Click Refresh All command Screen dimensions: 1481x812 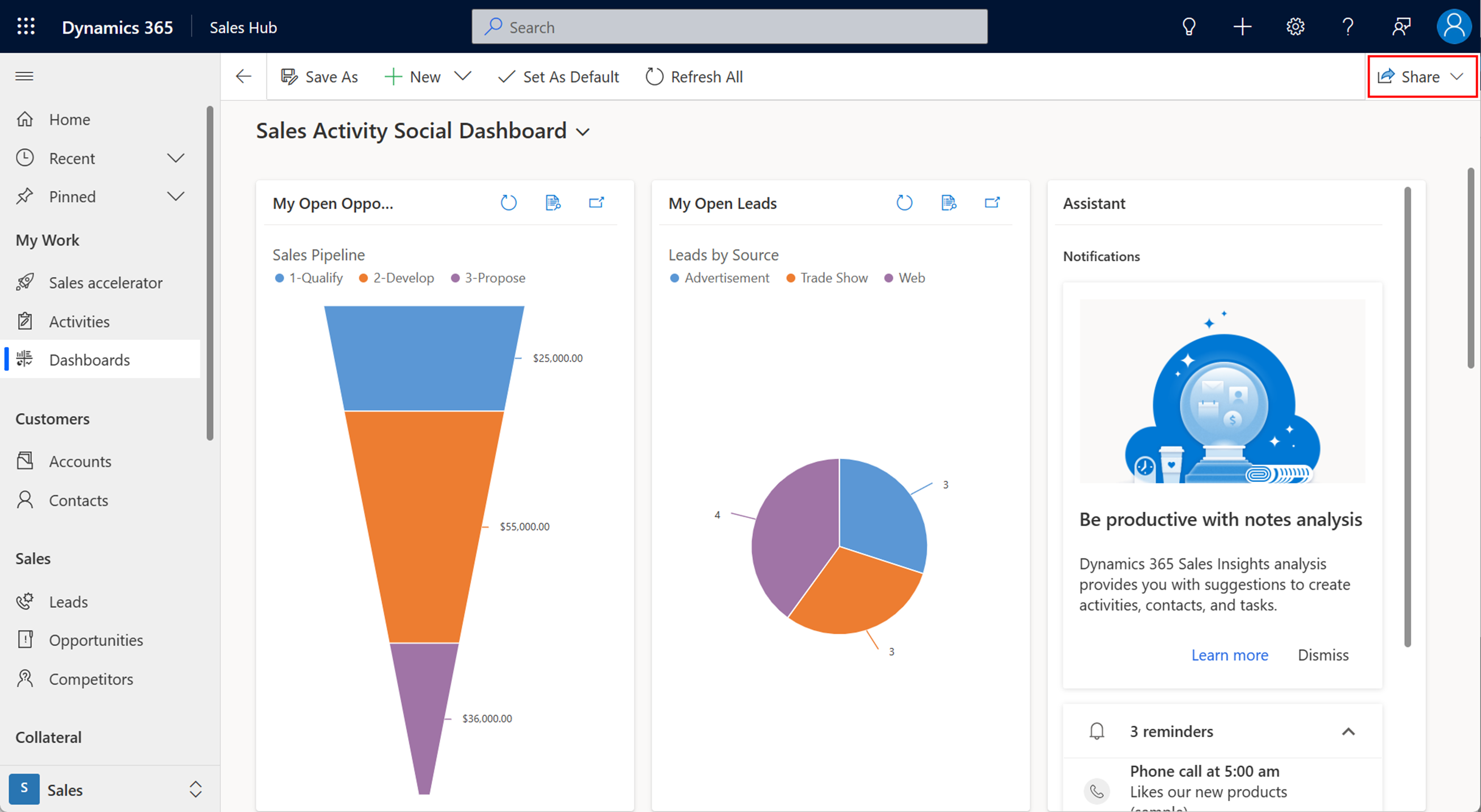[x=694, y=76]
